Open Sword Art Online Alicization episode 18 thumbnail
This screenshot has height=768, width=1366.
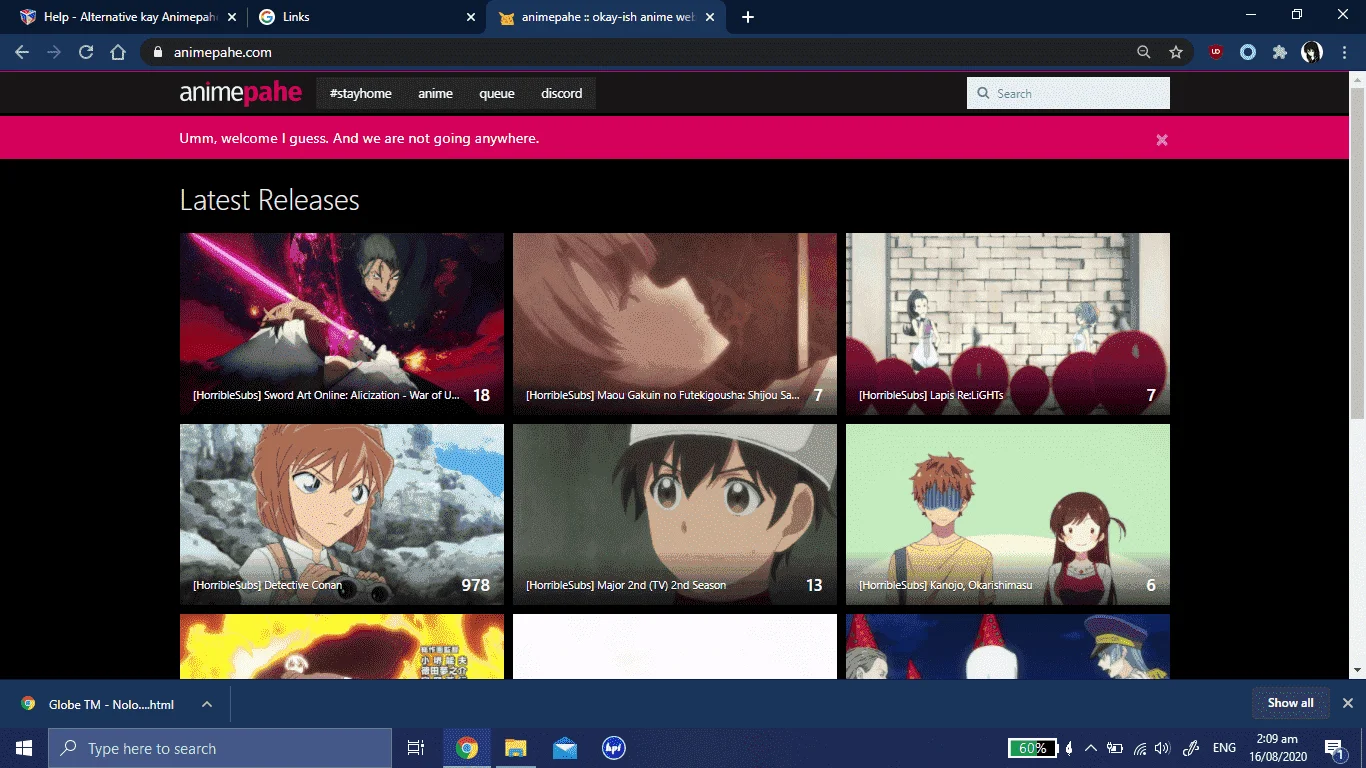[342, 324]
